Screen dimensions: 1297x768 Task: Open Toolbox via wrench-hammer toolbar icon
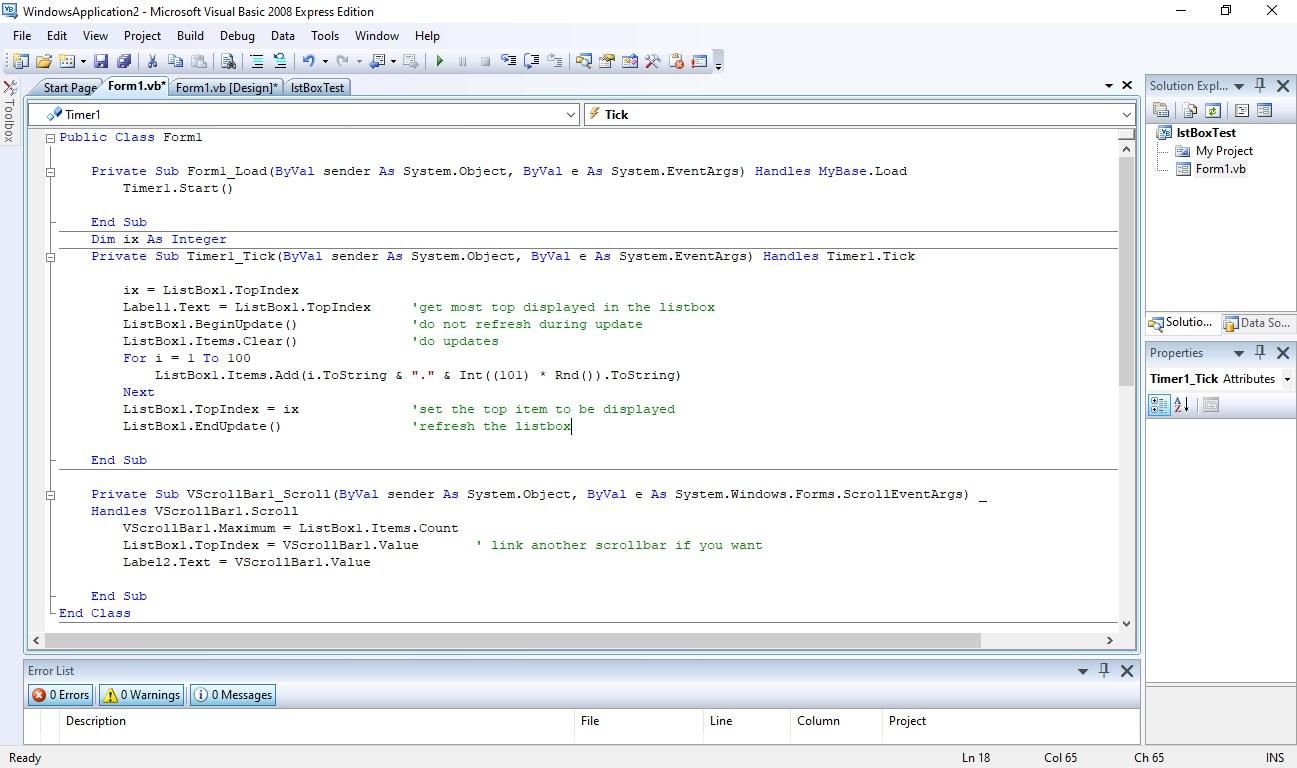pyautogui.click(x=652, y=61)
